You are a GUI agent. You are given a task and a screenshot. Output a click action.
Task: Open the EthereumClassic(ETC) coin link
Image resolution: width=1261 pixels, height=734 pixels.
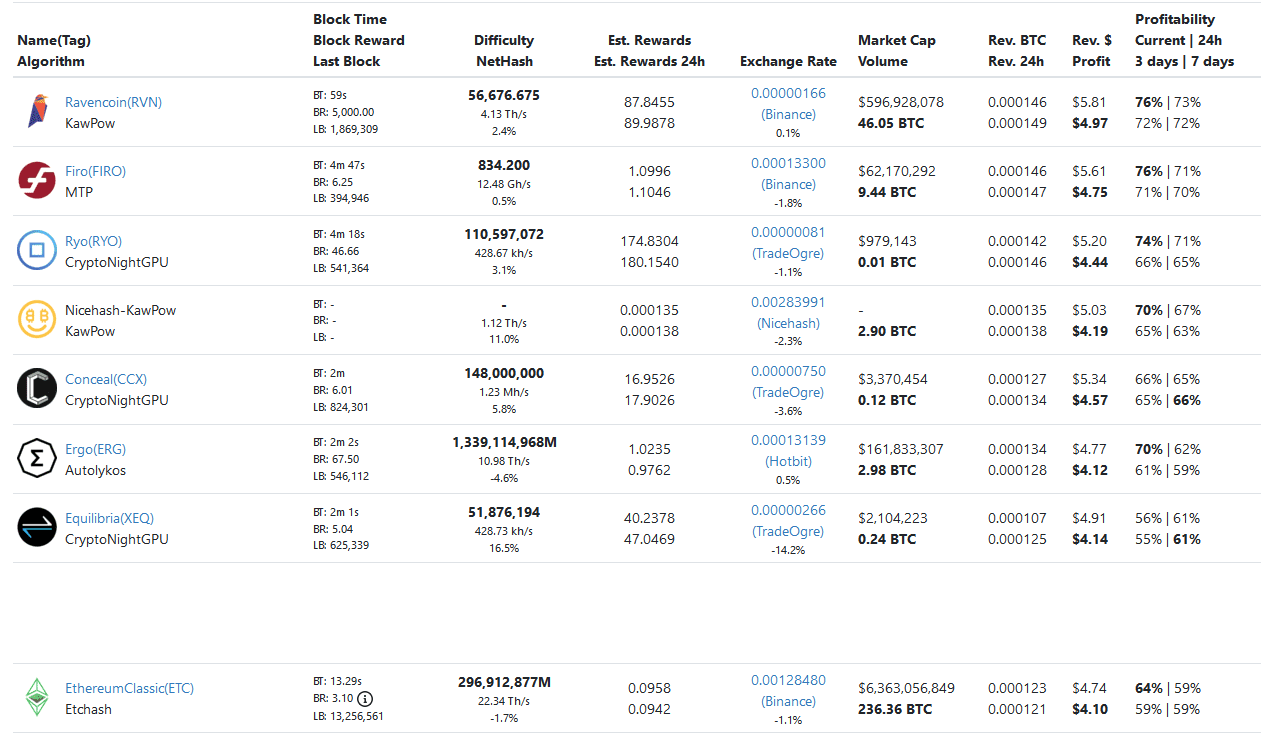point(129,688)
